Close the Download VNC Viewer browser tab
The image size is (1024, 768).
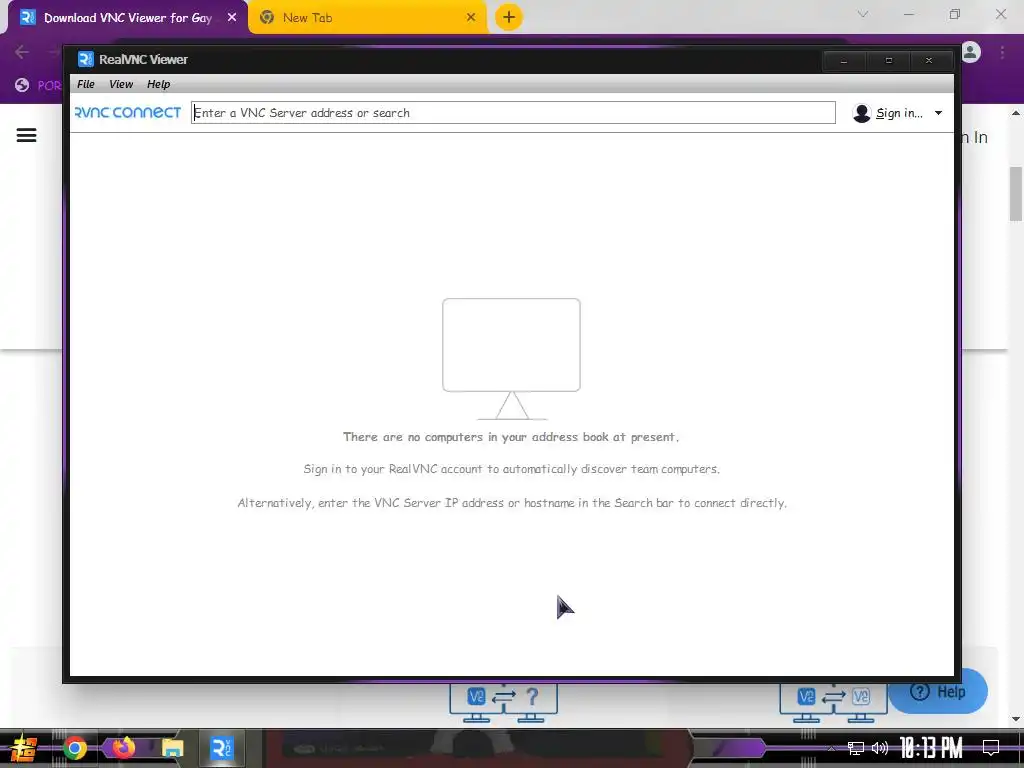pos(232,18)
